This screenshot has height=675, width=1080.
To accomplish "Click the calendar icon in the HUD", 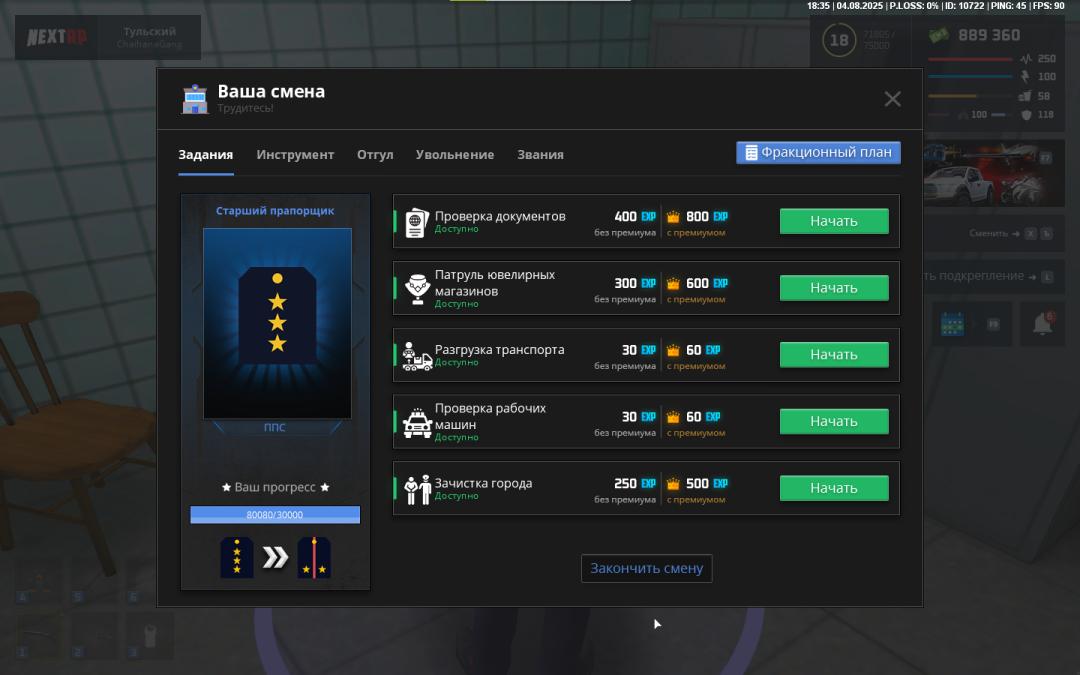I will click(953, 324).
